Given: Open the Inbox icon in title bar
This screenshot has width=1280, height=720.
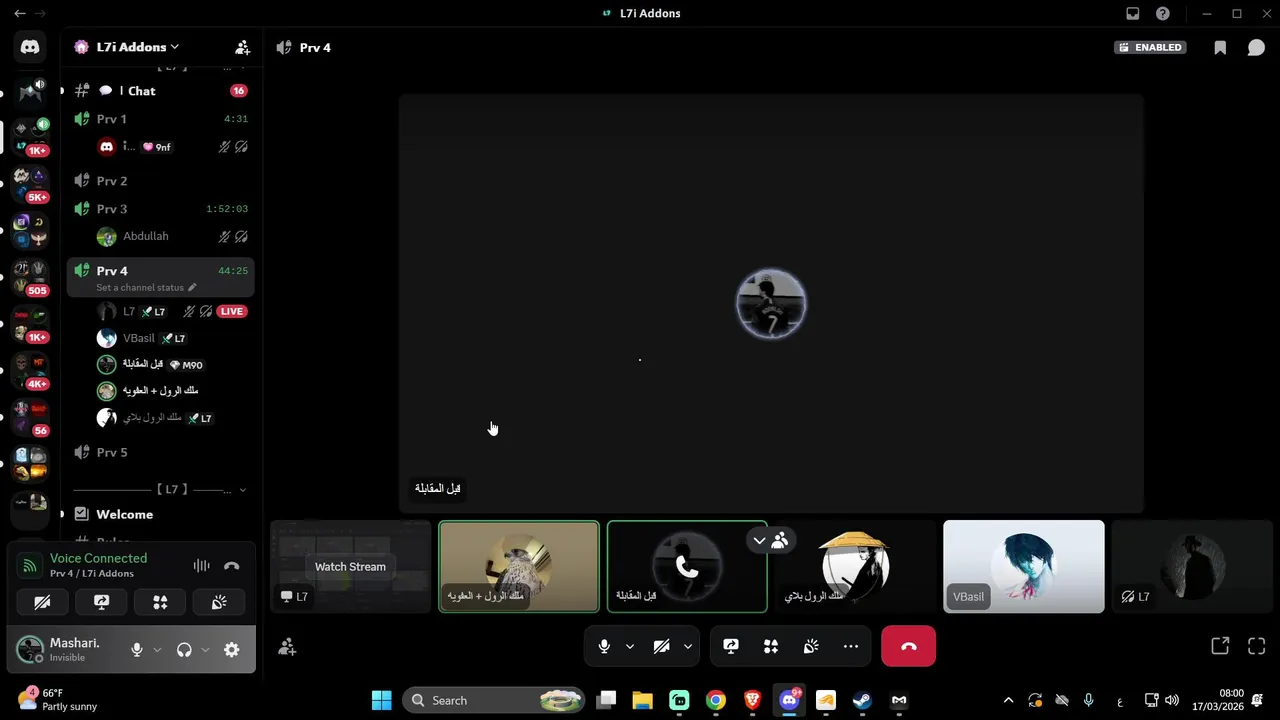Looking at the screenshot, I should 1133,14.
